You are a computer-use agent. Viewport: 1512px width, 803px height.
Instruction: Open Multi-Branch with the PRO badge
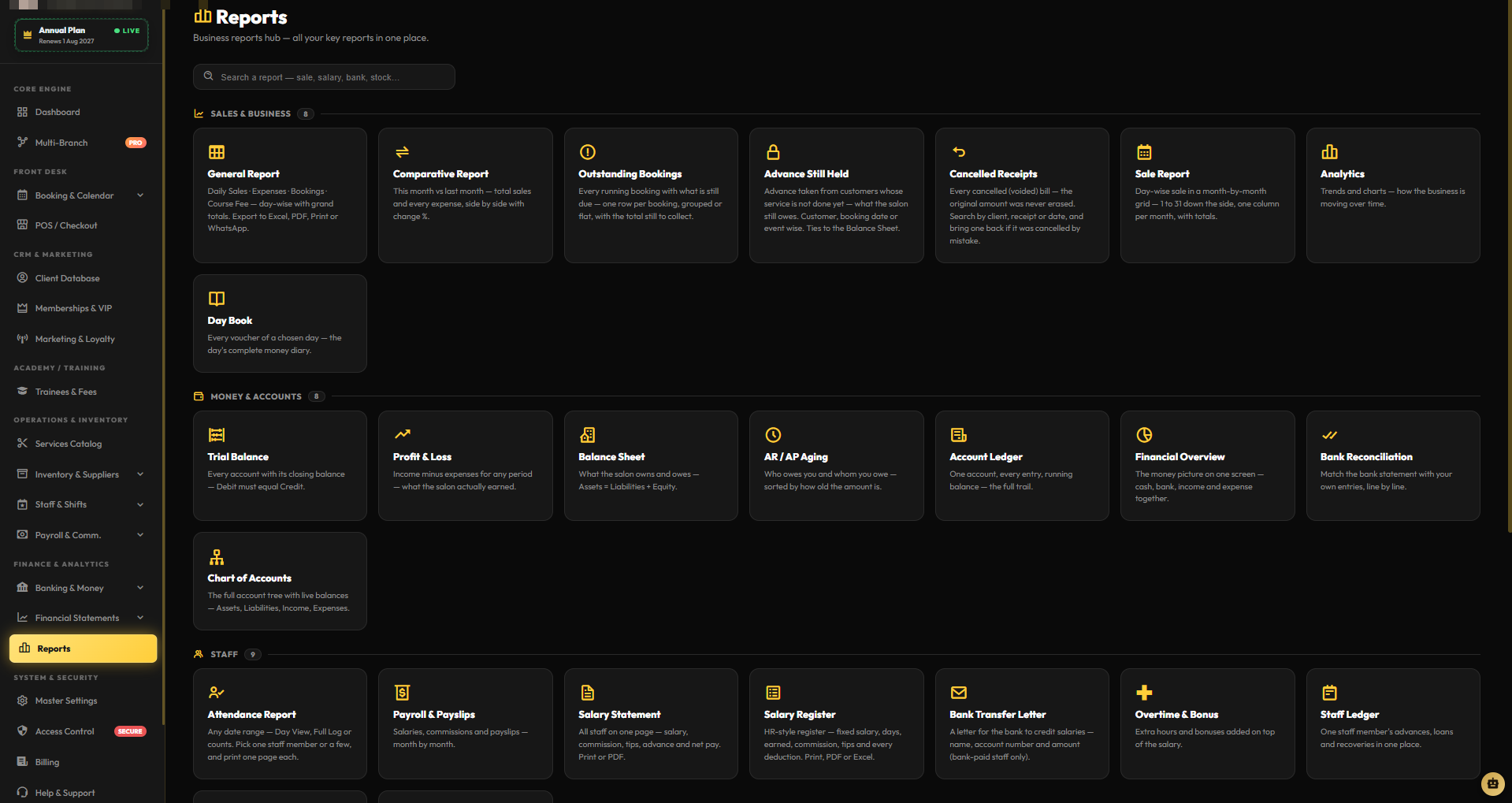point(83,143)
